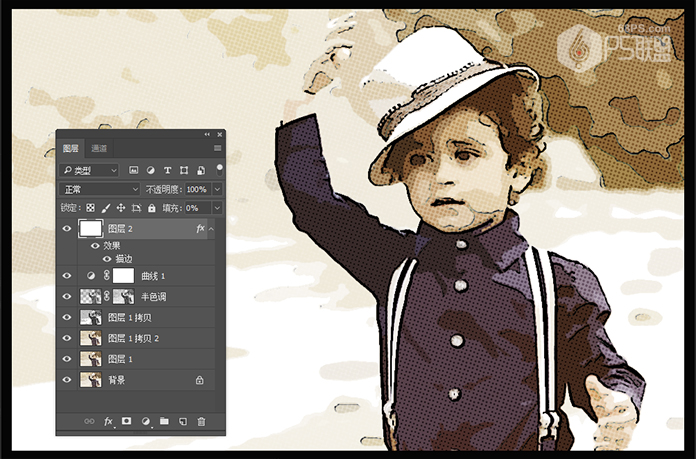The image size is (696, 459).
Task: Click the lock image pixels brush icon
Action: point(106,208)
